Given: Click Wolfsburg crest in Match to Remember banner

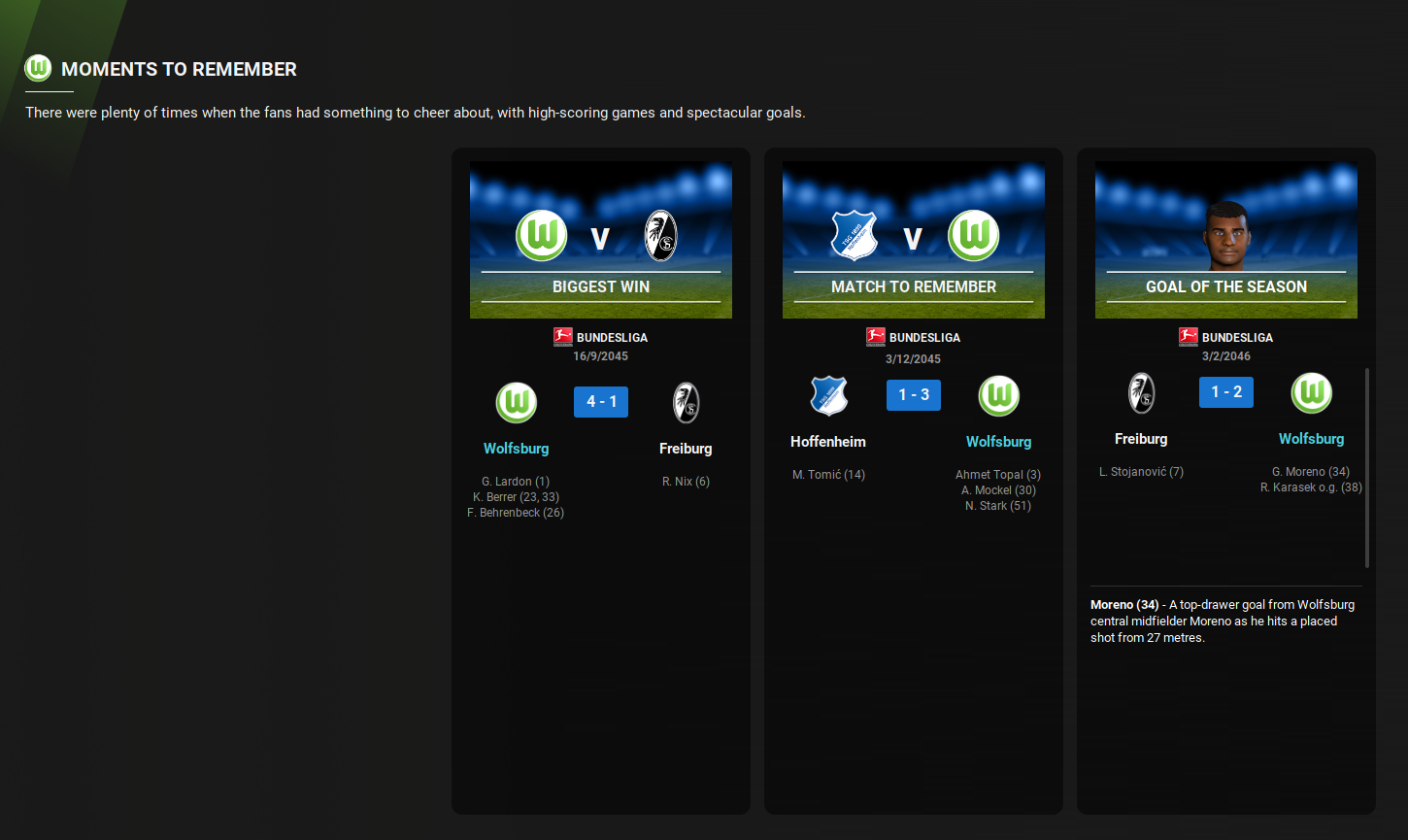Looking at the screenshot, I should pyautogui.click(x=973, y=236).
